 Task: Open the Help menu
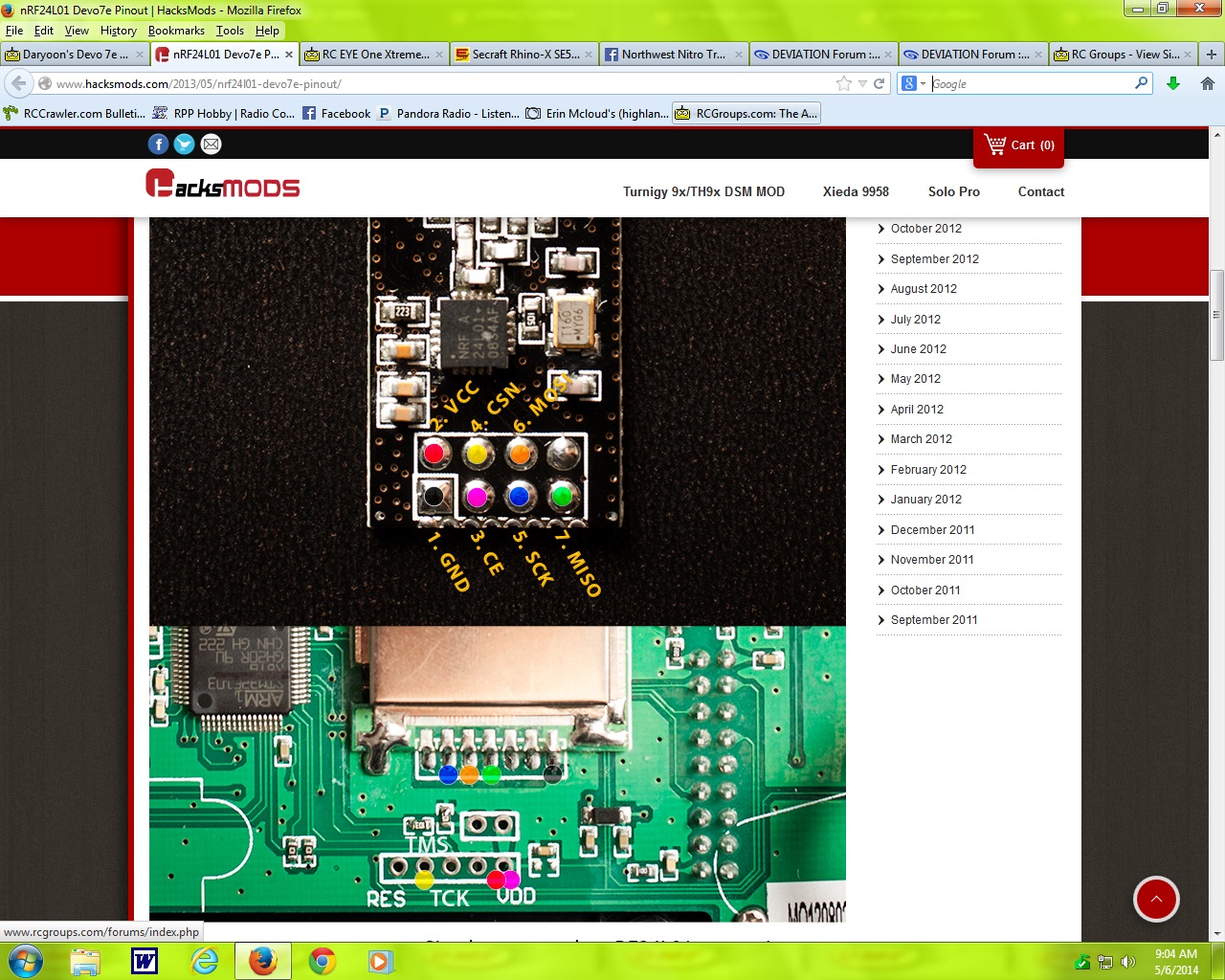267,31
